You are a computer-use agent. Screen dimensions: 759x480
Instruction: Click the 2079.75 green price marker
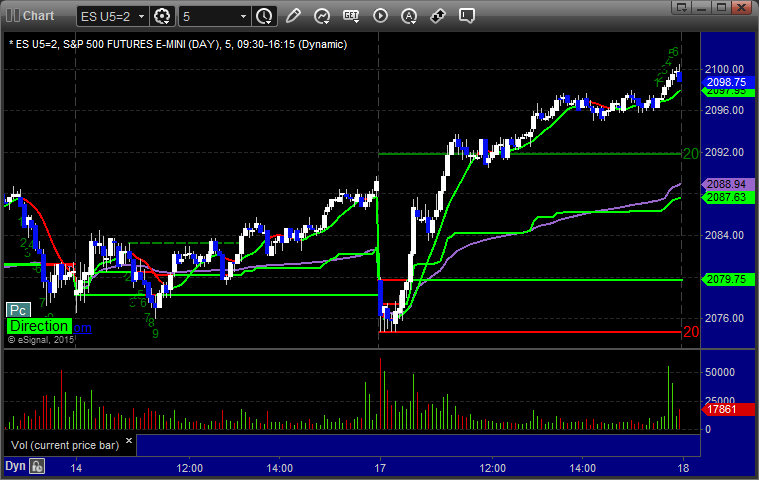tap(728, 279)
